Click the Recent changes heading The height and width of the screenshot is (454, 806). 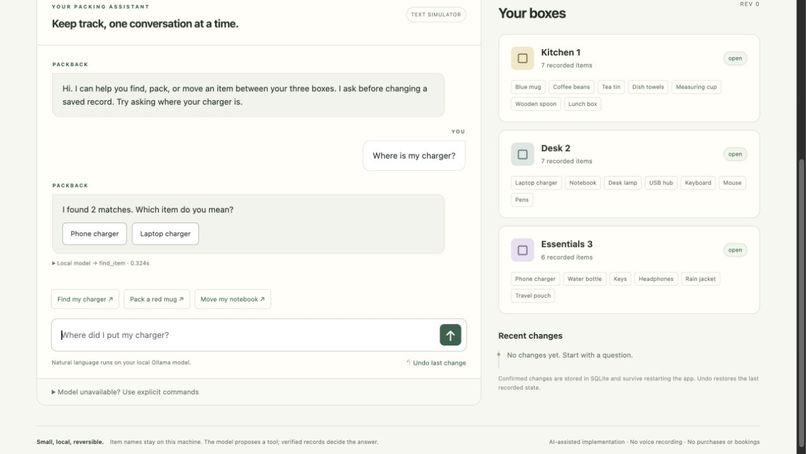(x=530, y=336)
